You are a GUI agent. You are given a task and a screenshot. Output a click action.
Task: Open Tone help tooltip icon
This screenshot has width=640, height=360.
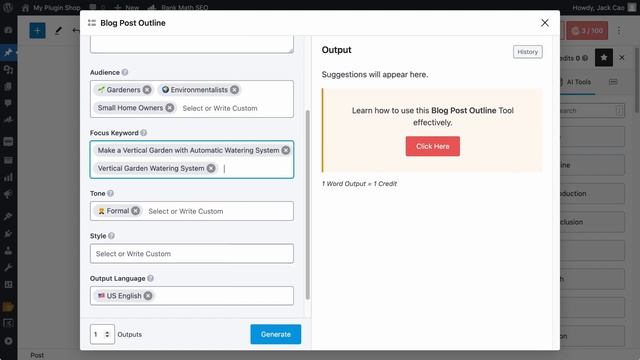[x=110, y=193]
